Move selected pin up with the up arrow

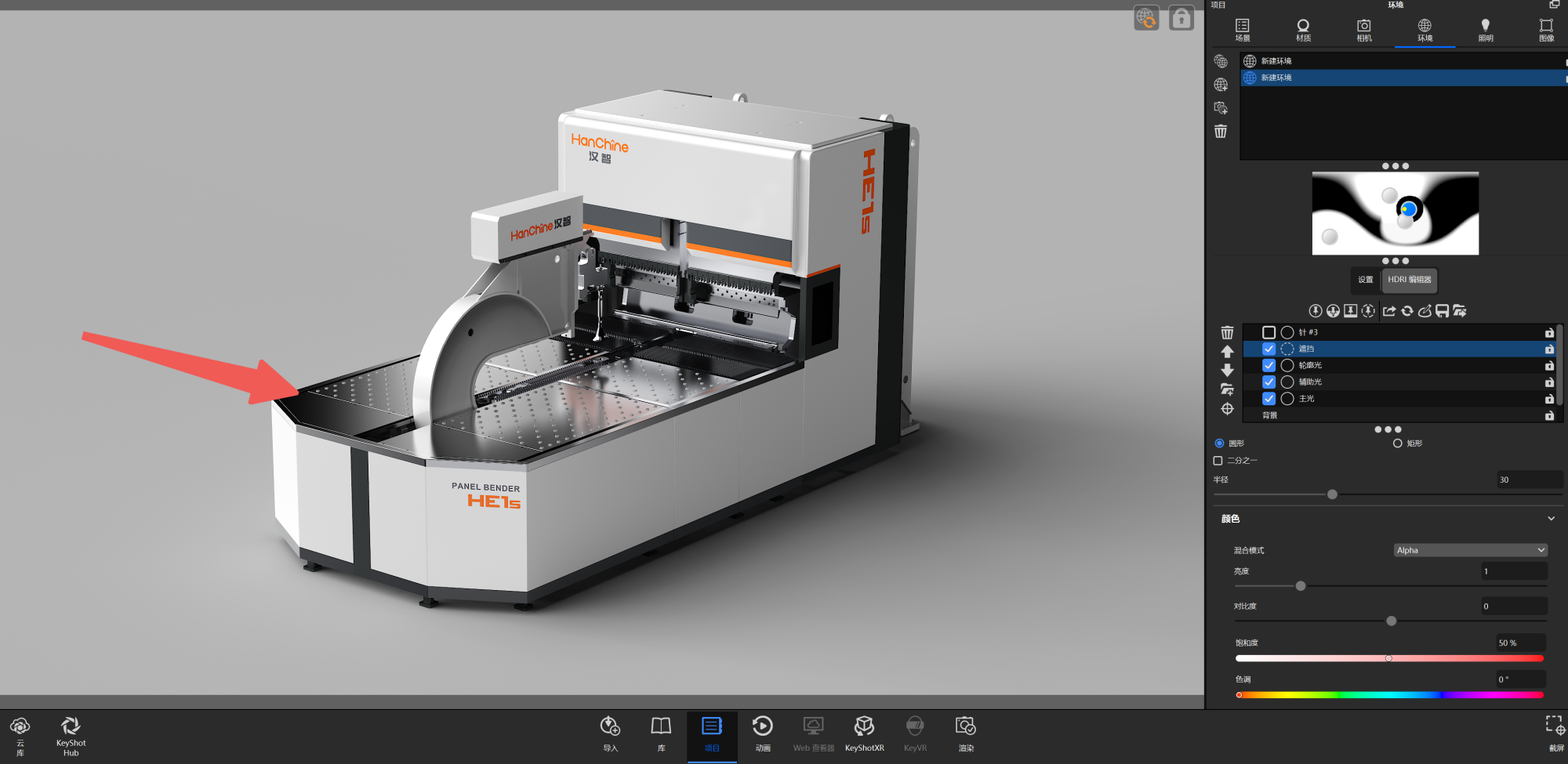pyautogui.click(x=1227, y=352)
